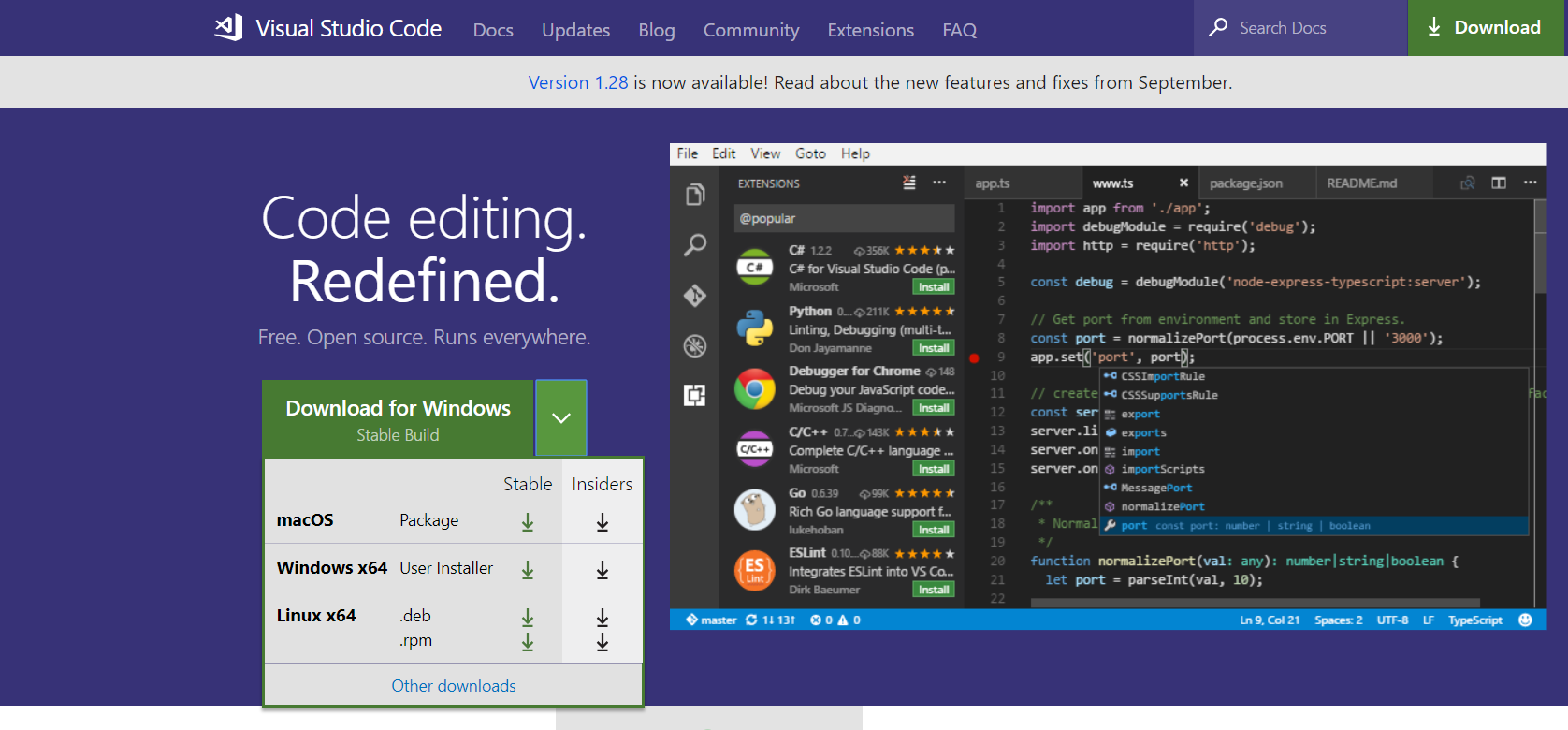This screenshot has height=730, width=1568.
Task: Open the Community link in the navigation
Action: [x=751, y=30]
